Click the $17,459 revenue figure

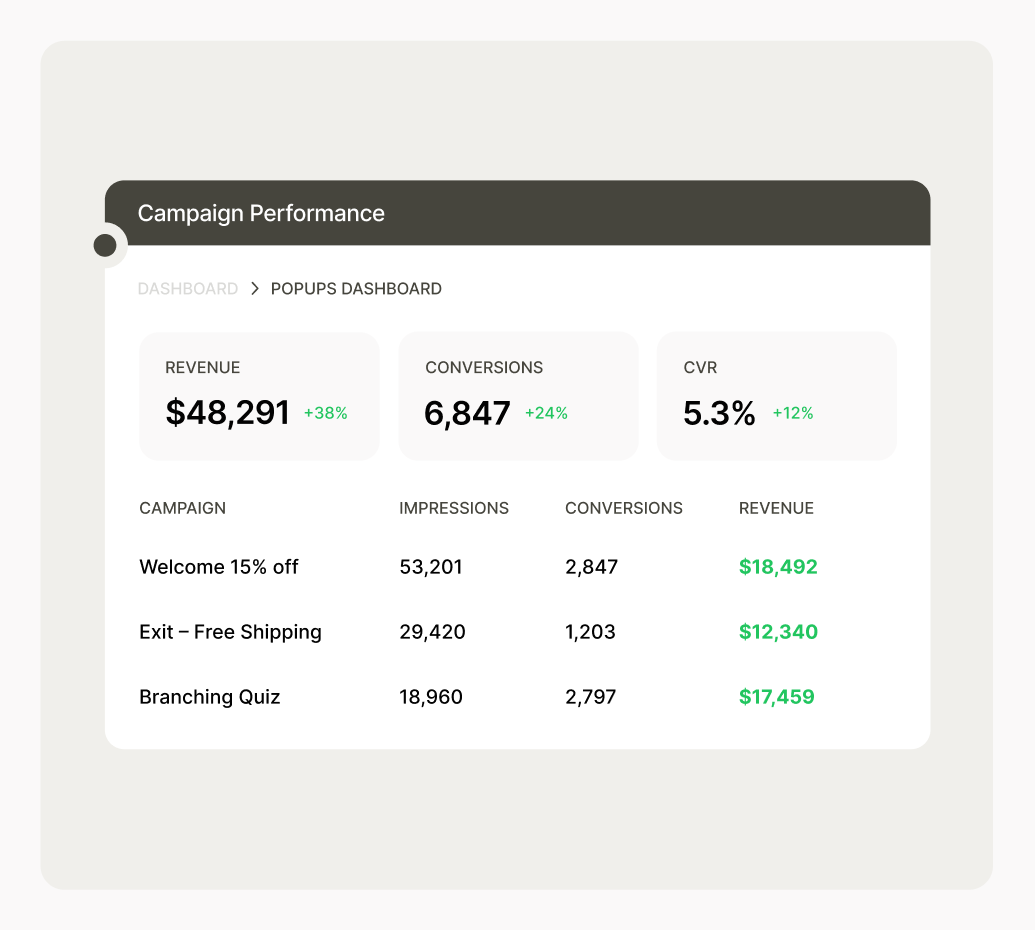coord(777,697)
